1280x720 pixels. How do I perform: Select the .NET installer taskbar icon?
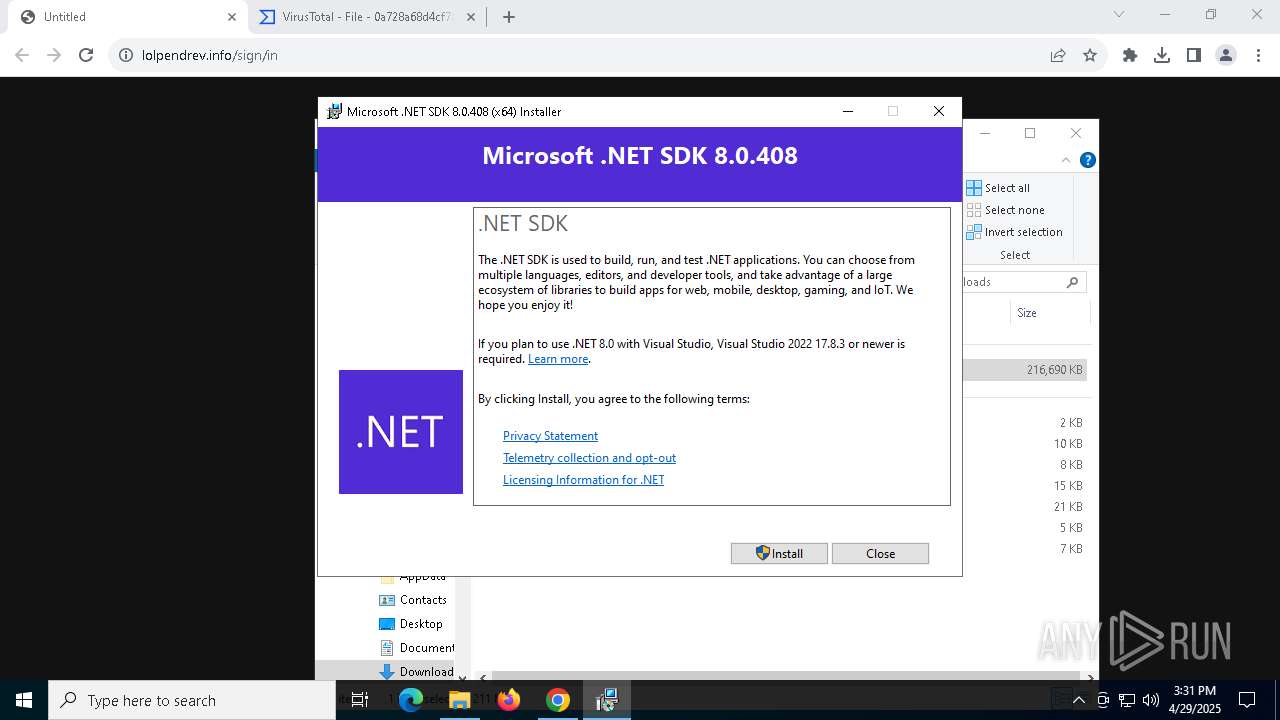point(607,700)
